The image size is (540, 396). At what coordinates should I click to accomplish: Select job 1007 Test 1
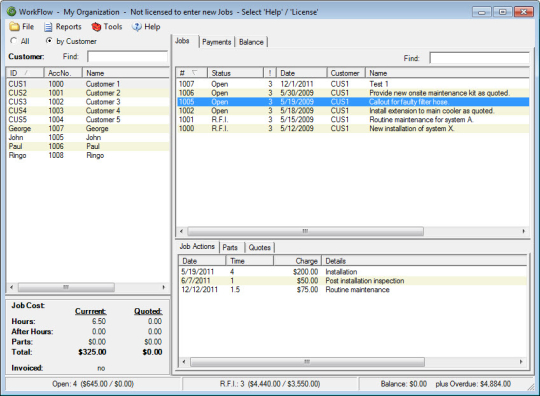[x=353, y=84]
